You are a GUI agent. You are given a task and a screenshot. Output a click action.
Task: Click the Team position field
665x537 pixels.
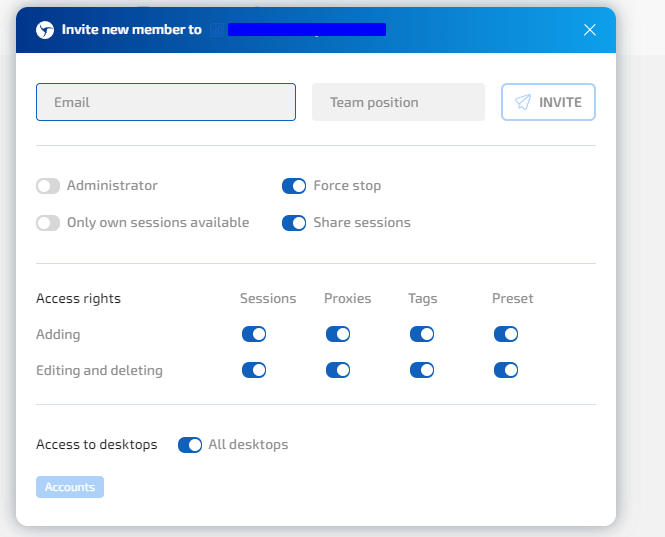click(x=398, y=102)
